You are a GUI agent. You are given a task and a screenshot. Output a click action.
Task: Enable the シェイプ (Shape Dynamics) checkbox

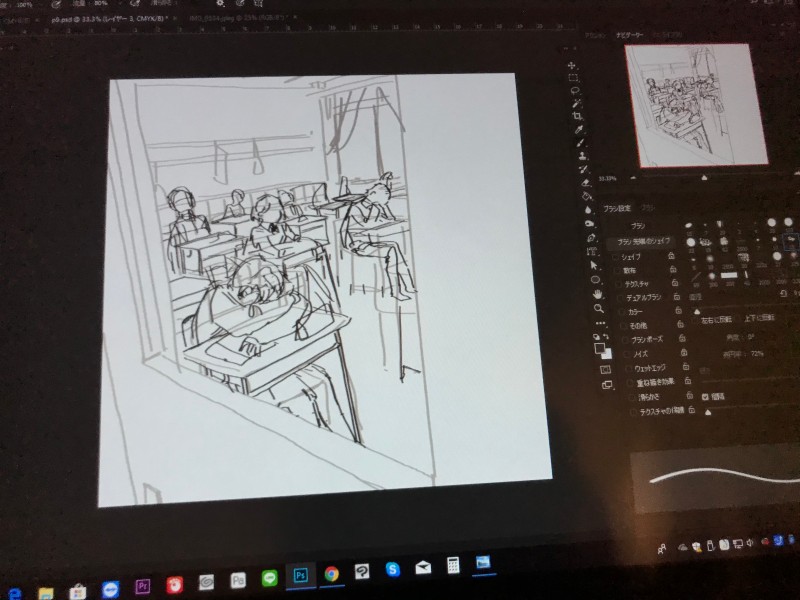[615, 258]
